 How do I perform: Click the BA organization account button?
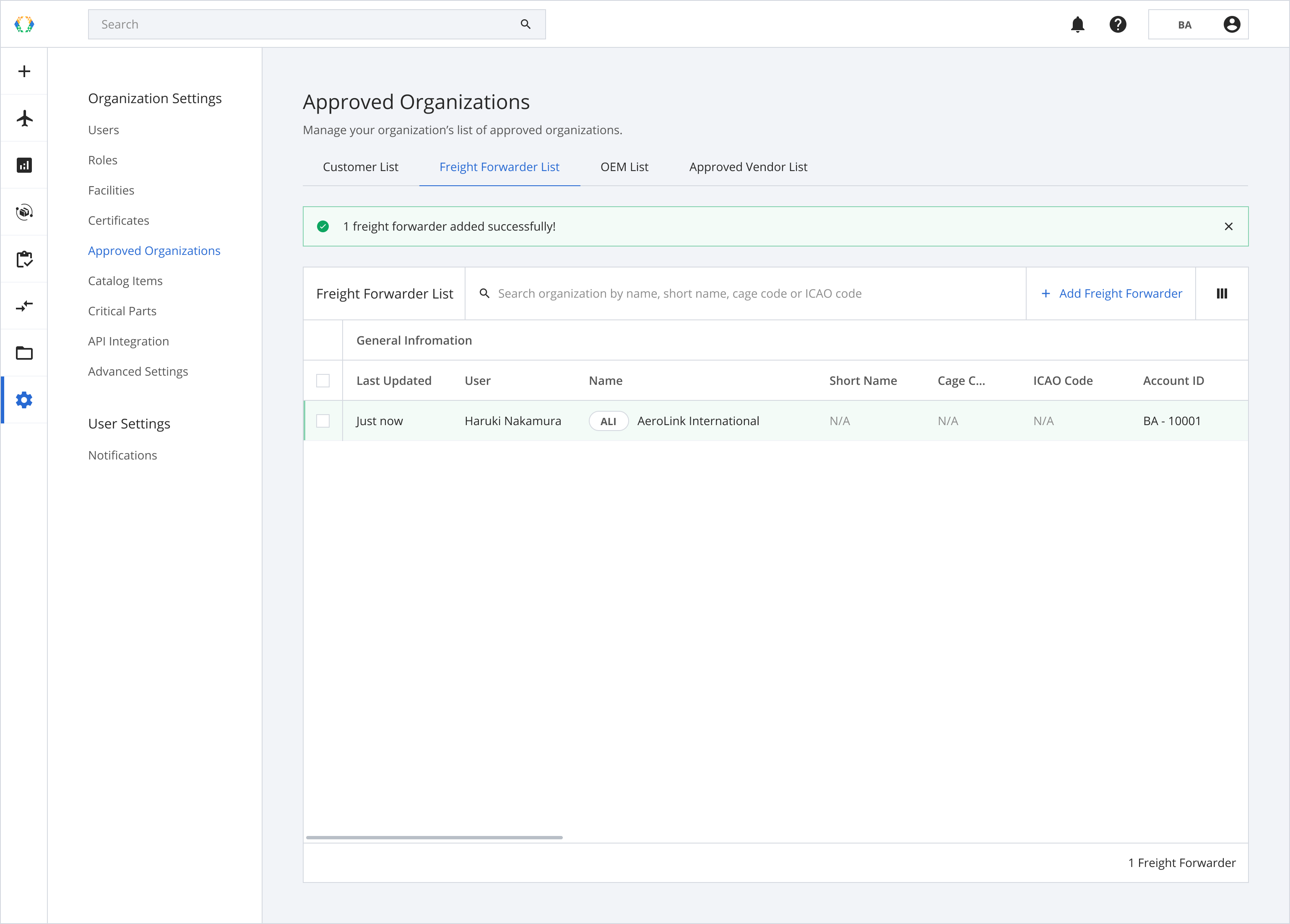[x=1199, y=24]
